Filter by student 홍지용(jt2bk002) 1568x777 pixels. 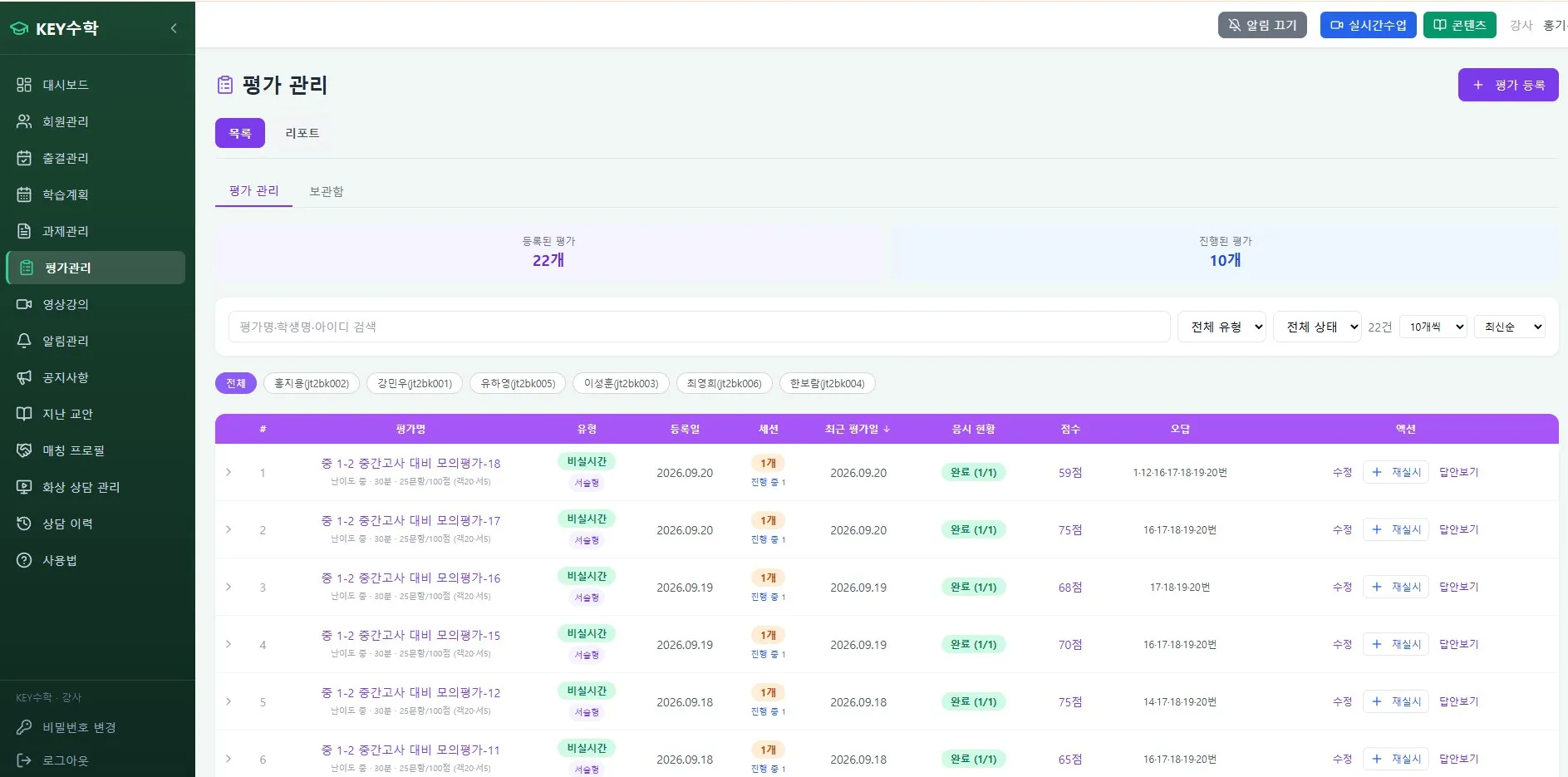pyautogui.click(x=312, y=383)
